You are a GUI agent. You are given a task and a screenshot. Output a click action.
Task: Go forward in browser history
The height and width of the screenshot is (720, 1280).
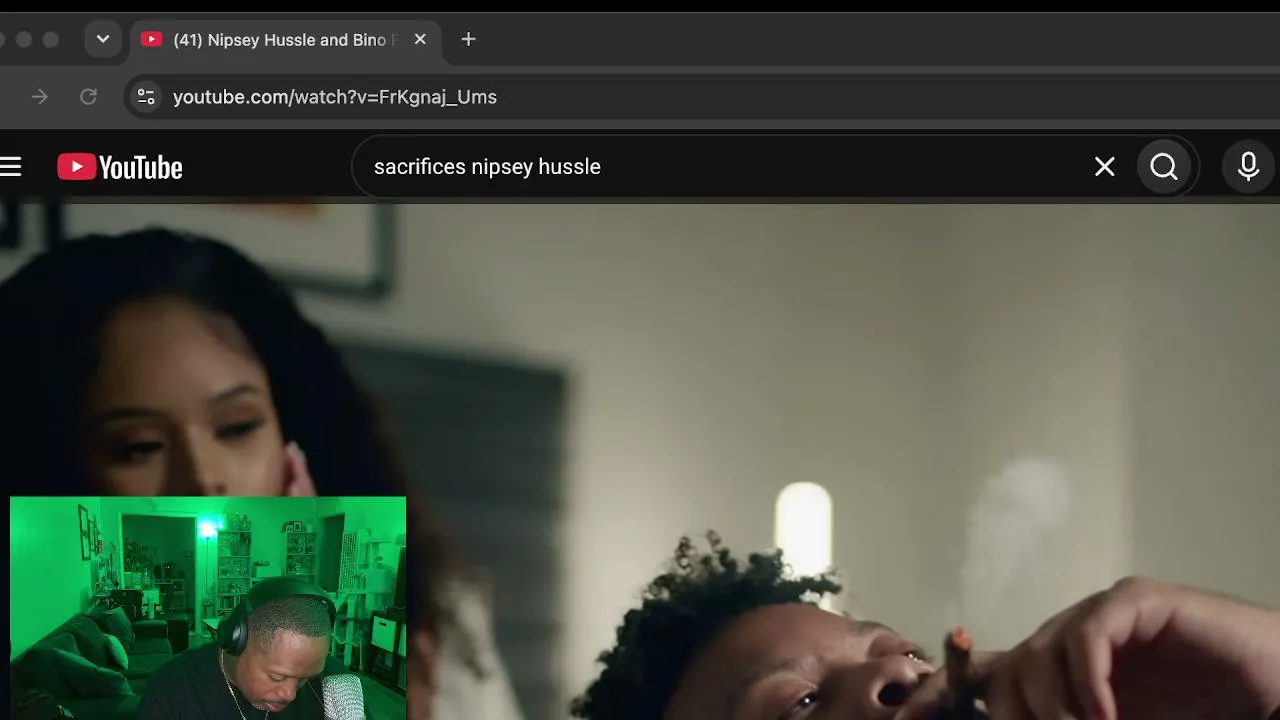(40, 97)
